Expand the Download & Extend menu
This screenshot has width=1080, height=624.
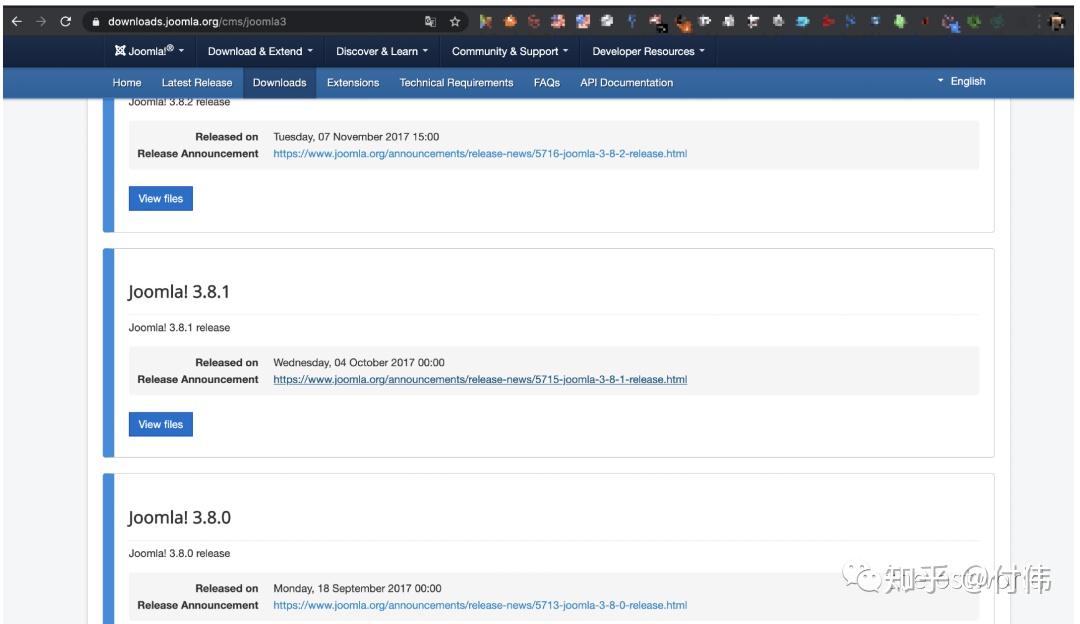(x=255, y=50)
